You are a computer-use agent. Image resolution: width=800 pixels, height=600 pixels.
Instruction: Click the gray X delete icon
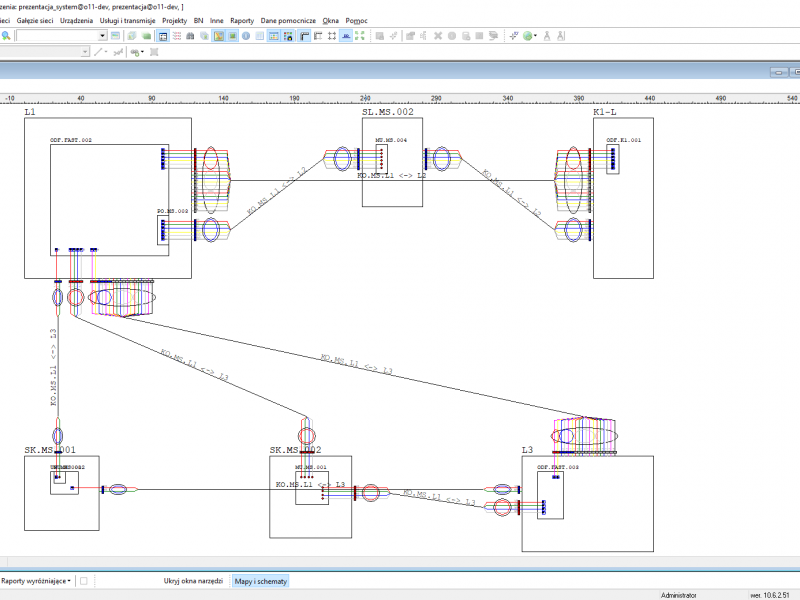click(438, 36)
